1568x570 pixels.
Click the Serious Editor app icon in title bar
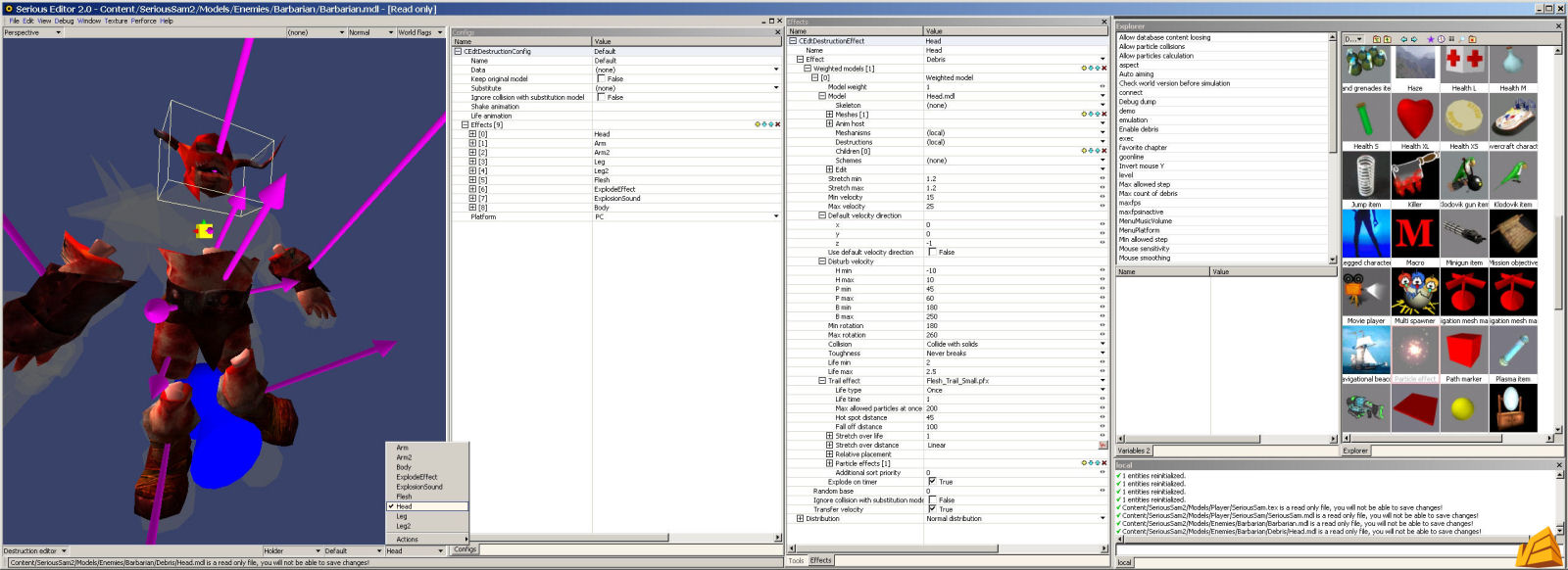tap(8, 8)
